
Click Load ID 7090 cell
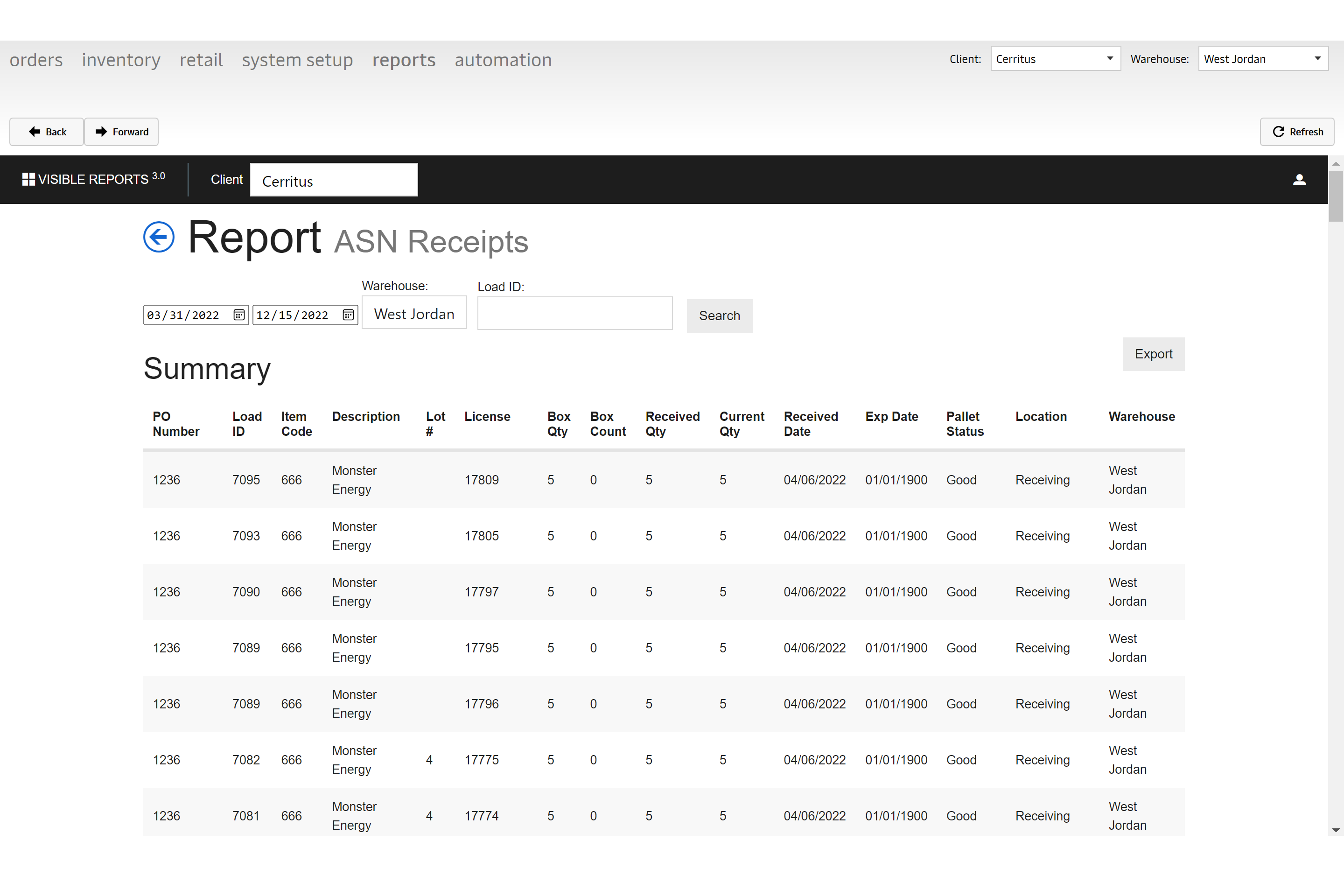[x=246, y=592]
